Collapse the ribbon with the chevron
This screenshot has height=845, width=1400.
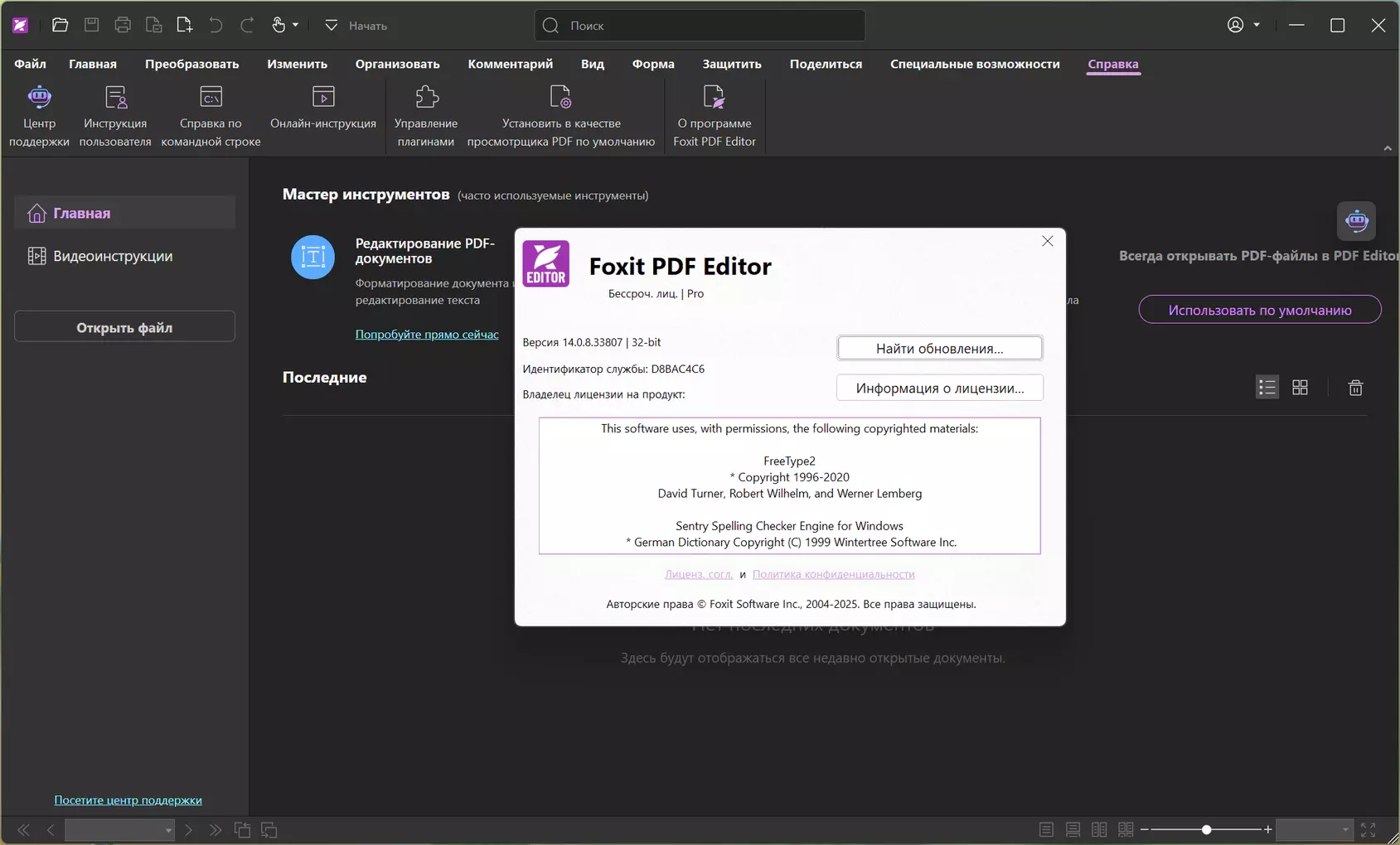tap(1388, 148)
